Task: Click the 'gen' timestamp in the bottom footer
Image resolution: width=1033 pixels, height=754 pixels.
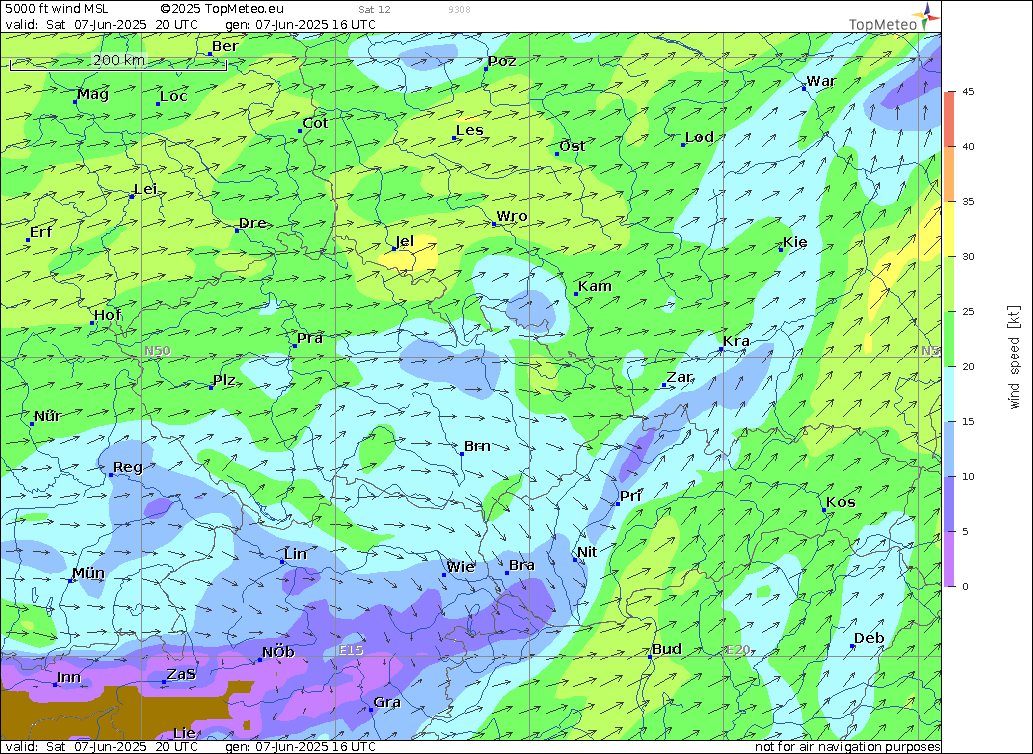Action: (300, 747)
